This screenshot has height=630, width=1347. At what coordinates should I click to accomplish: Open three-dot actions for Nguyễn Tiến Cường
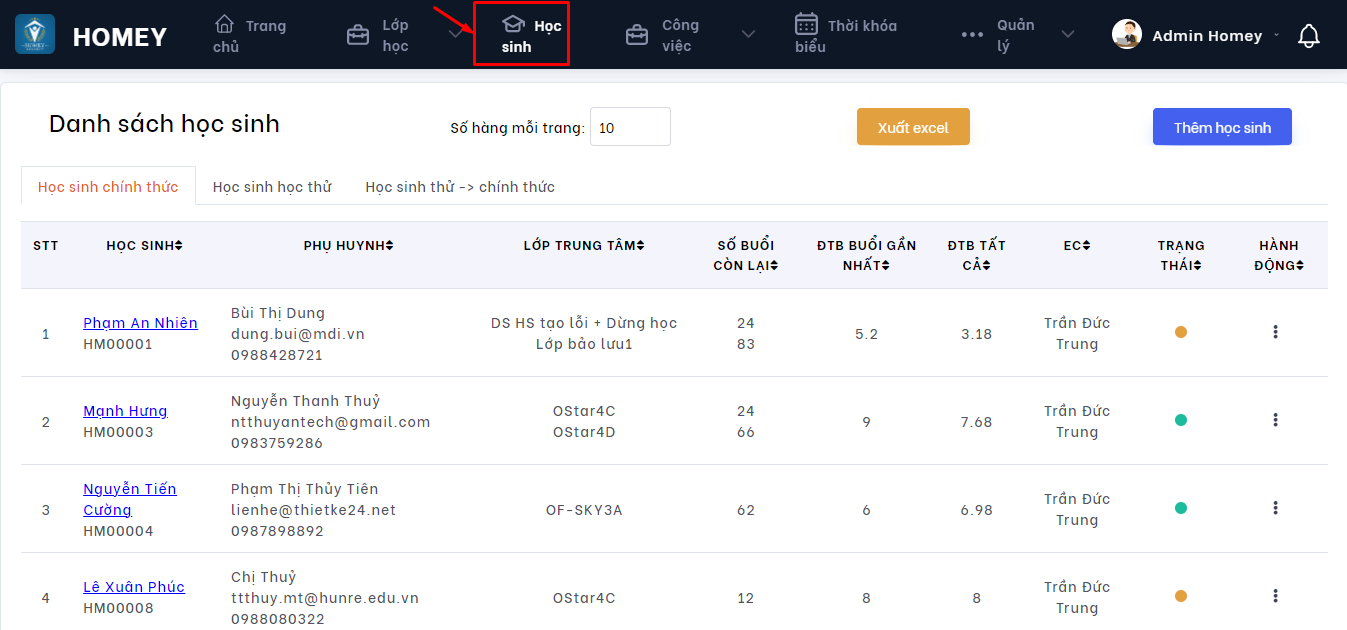point(1275,508)
